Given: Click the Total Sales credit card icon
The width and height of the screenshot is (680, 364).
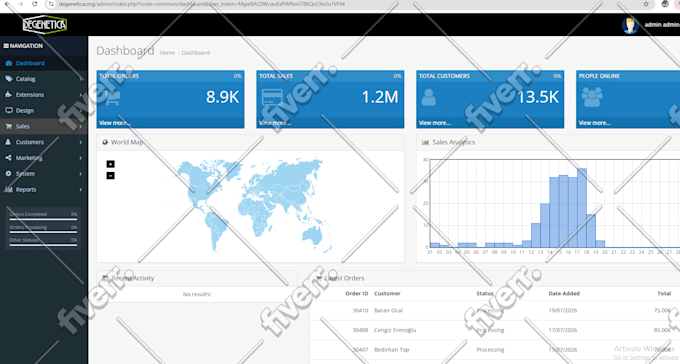Looking at the screenshot, I should click(272, 98).
